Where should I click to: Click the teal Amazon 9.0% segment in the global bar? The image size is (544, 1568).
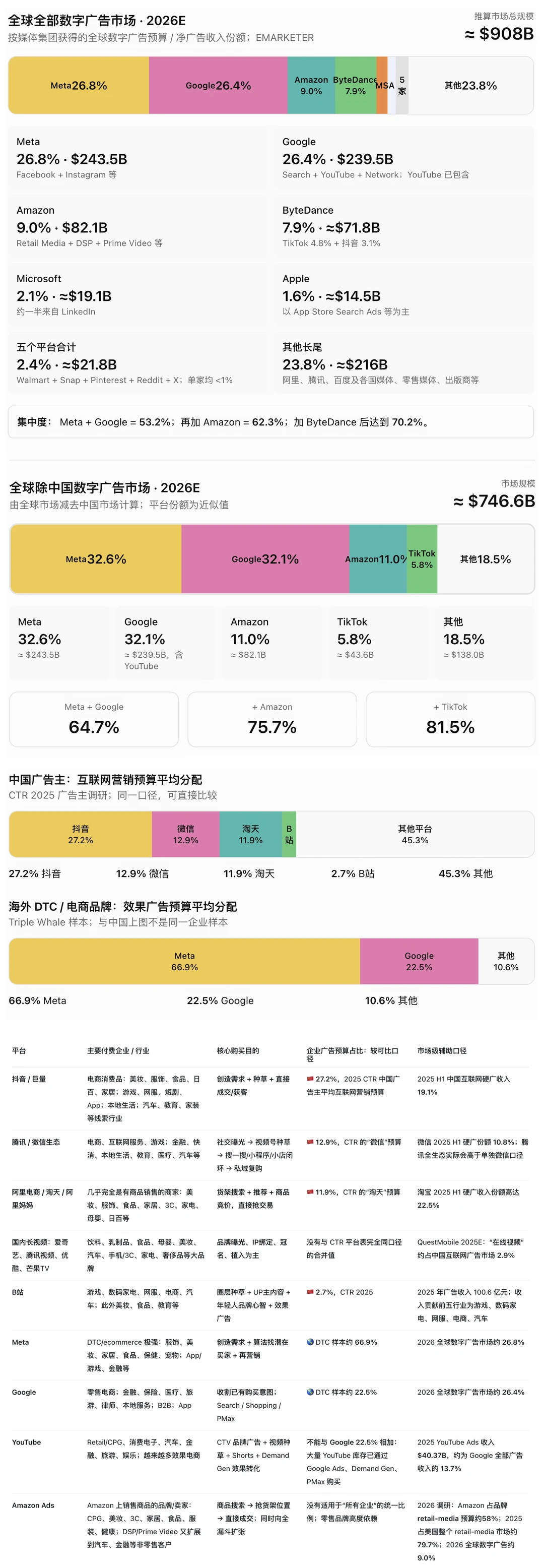pos(311,85)
